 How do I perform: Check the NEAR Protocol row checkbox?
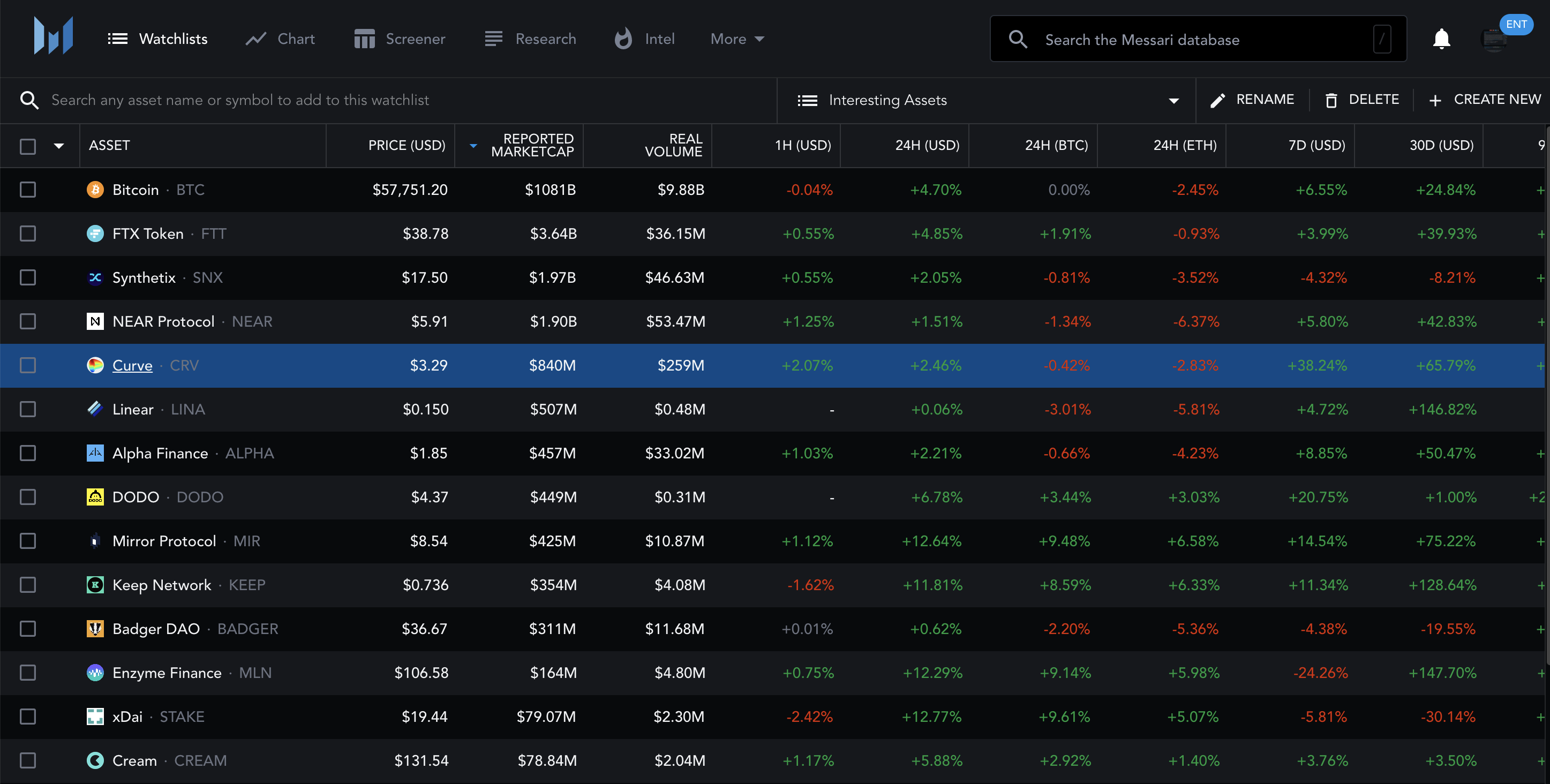click(28, 321)
